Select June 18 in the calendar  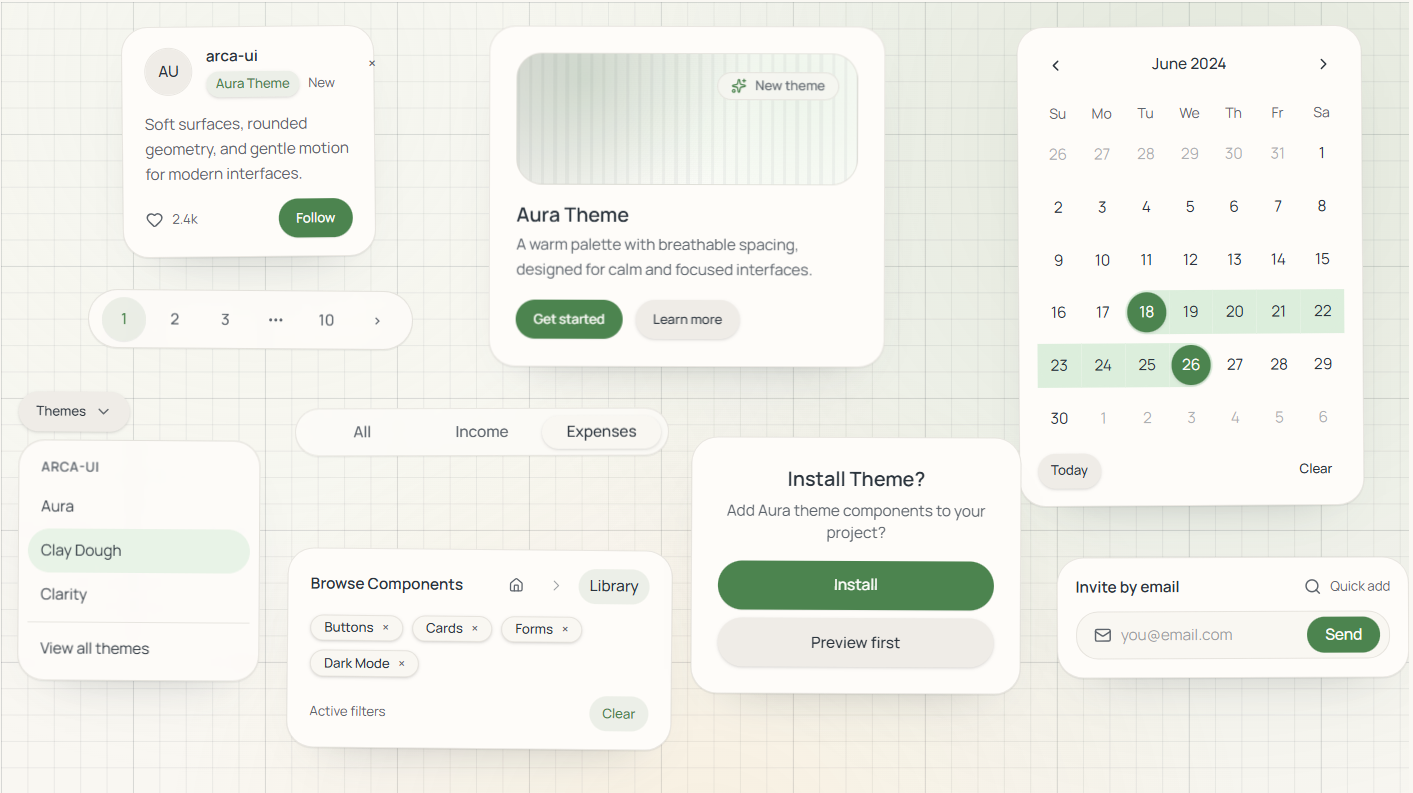1146,312
